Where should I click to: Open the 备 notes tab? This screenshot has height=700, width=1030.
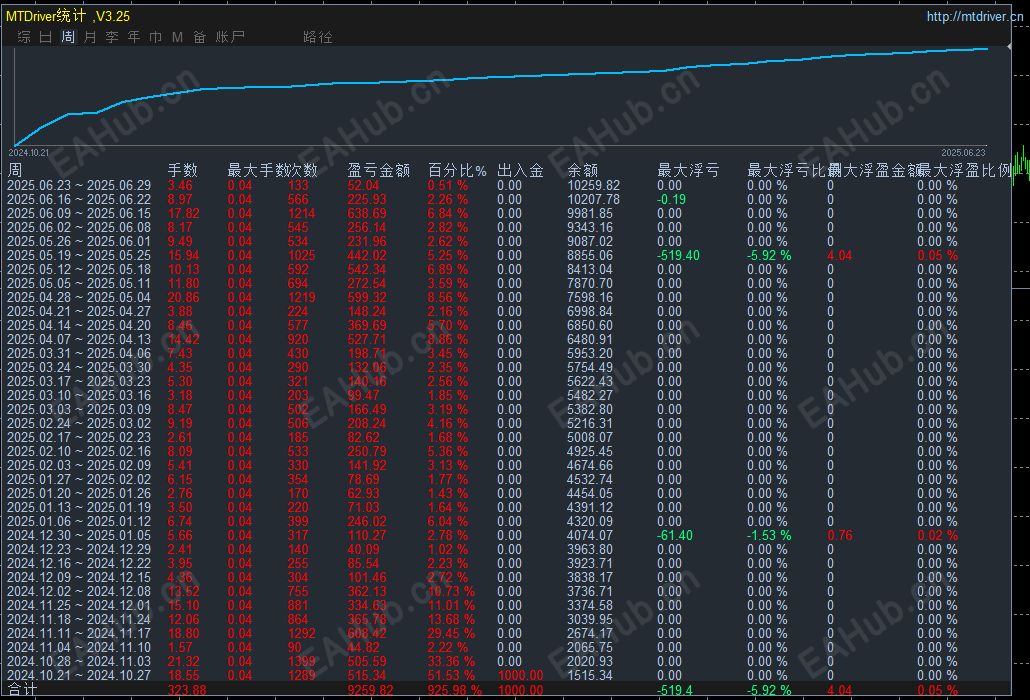(x=200, y=37)
